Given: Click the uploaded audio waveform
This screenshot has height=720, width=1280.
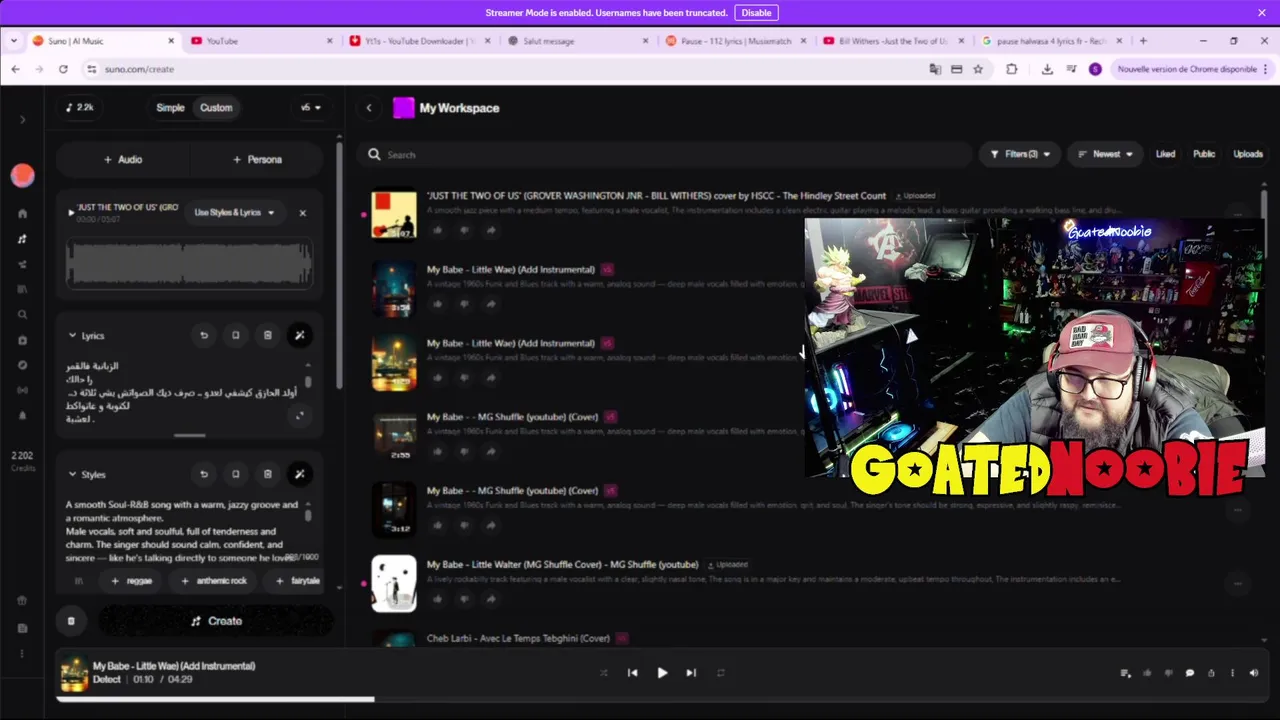Looking at the screenshot, I should 189,265.
